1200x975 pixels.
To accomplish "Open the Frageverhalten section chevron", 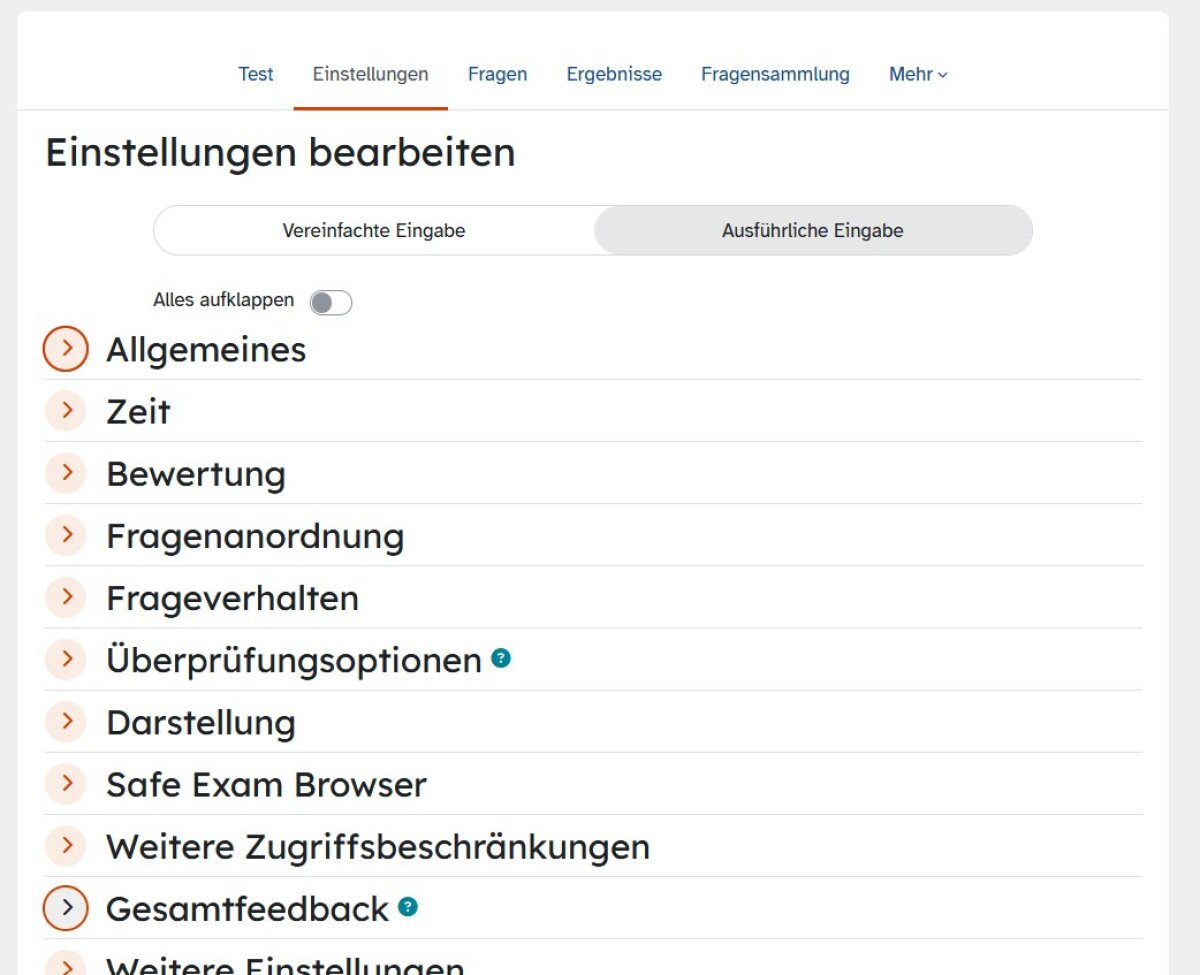I will tap(66, 597).
